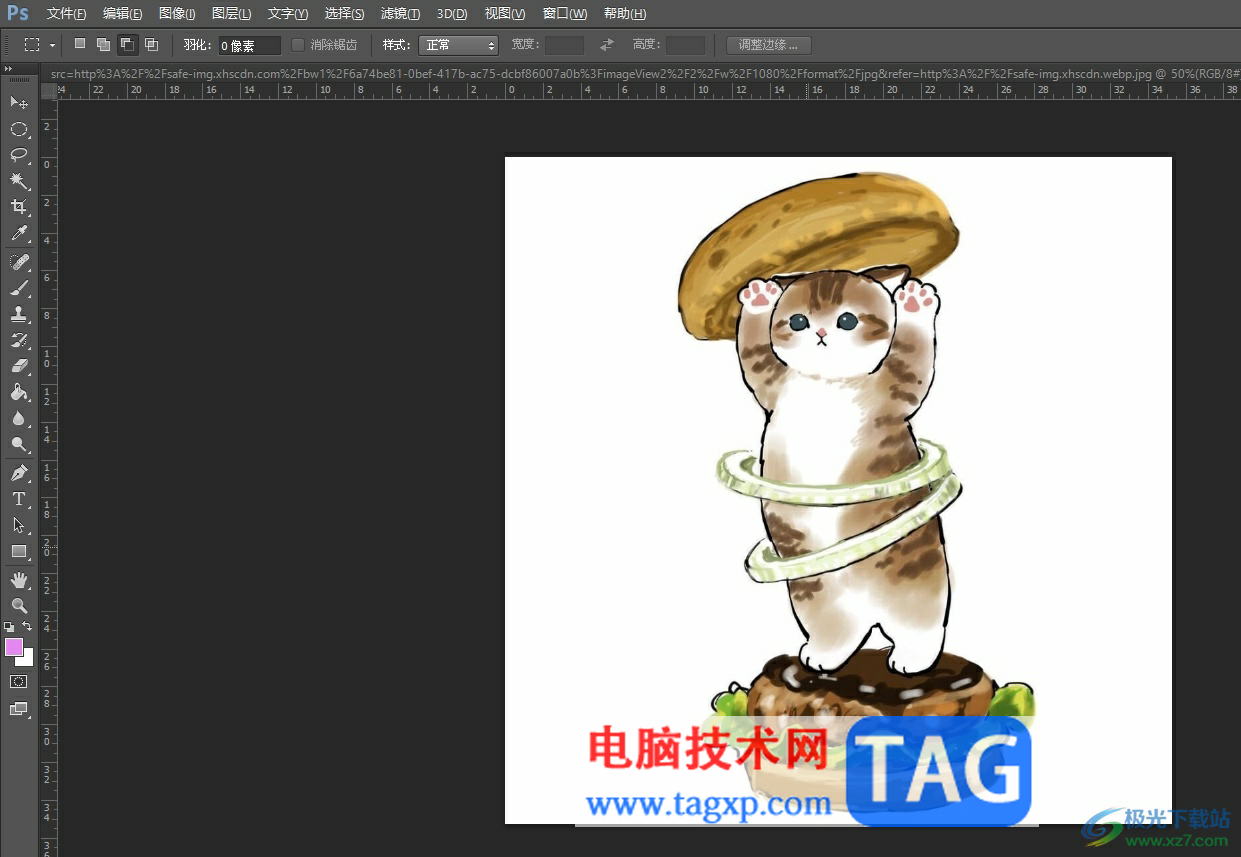Click the 羽化 feather input field
Viewport: 1241px width, 857px height.
(x=250, y=45)
